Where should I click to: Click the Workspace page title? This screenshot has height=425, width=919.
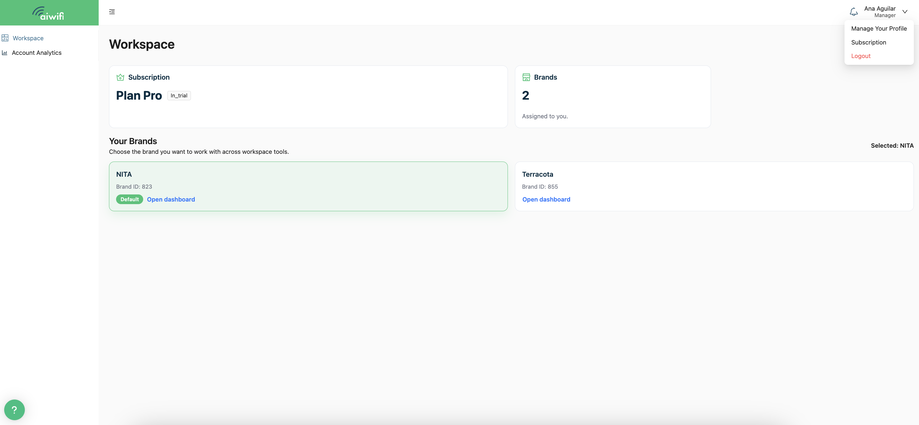coord(142,45)
